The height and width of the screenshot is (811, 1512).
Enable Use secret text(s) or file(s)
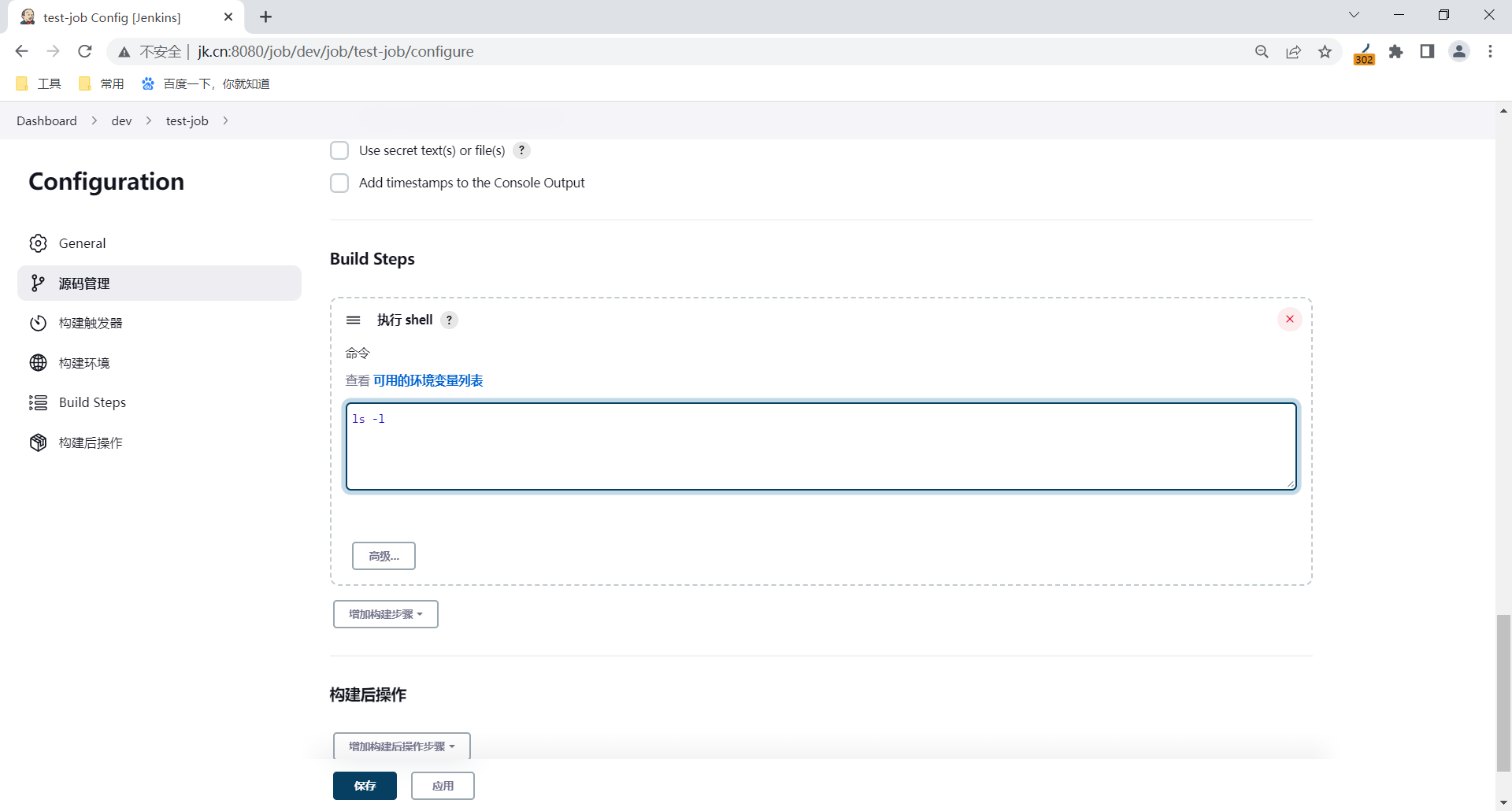tap(339, 150)
